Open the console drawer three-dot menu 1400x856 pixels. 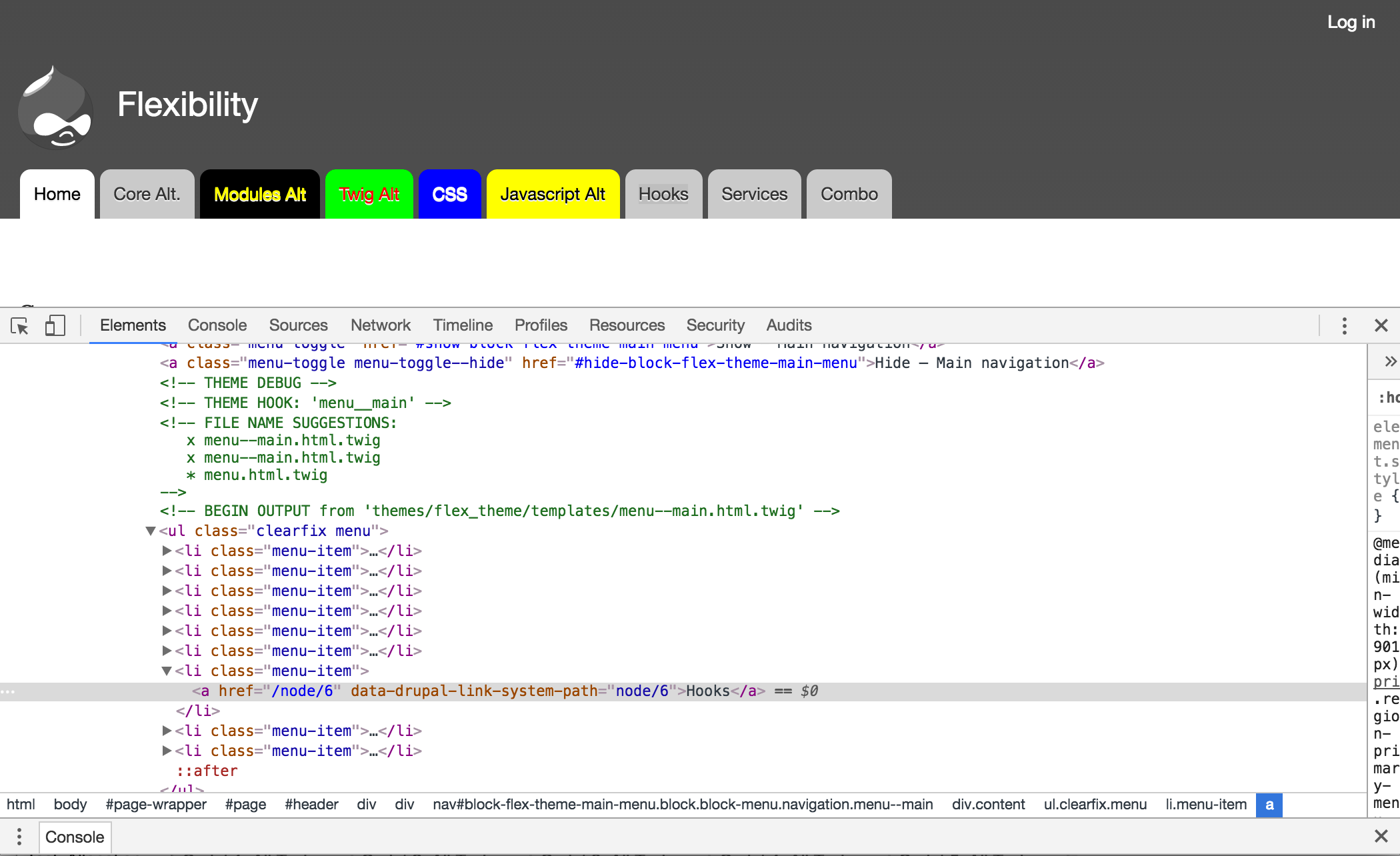pos(19,837)
